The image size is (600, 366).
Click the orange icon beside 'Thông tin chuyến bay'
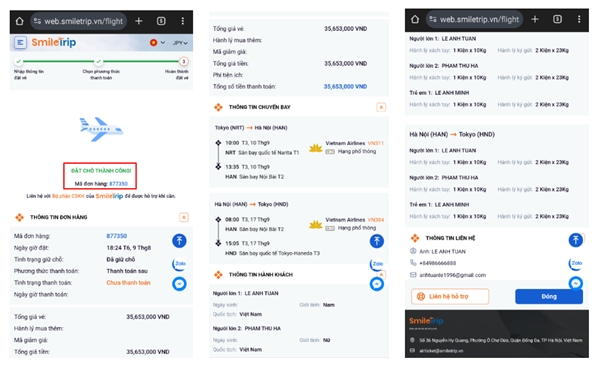point(218,107)
